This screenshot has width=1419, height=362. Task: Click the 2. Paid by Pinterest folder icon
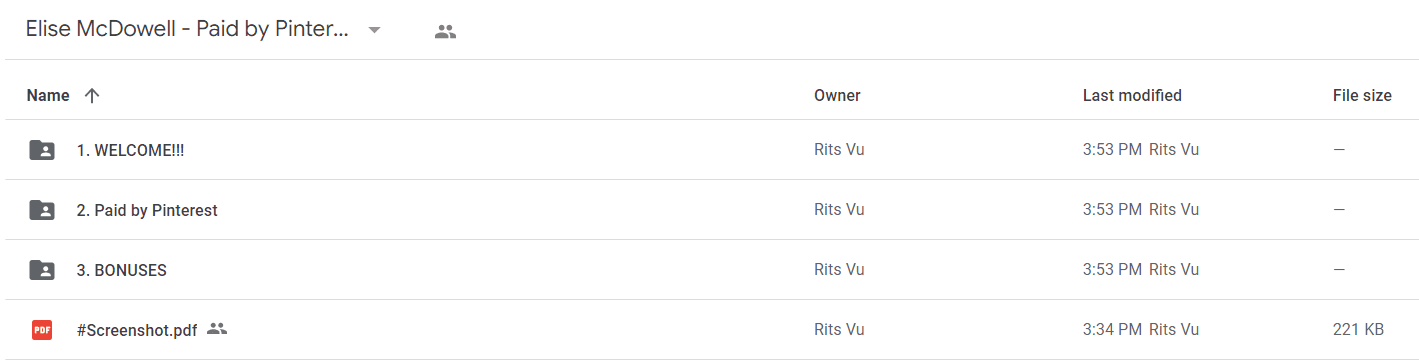42,210
